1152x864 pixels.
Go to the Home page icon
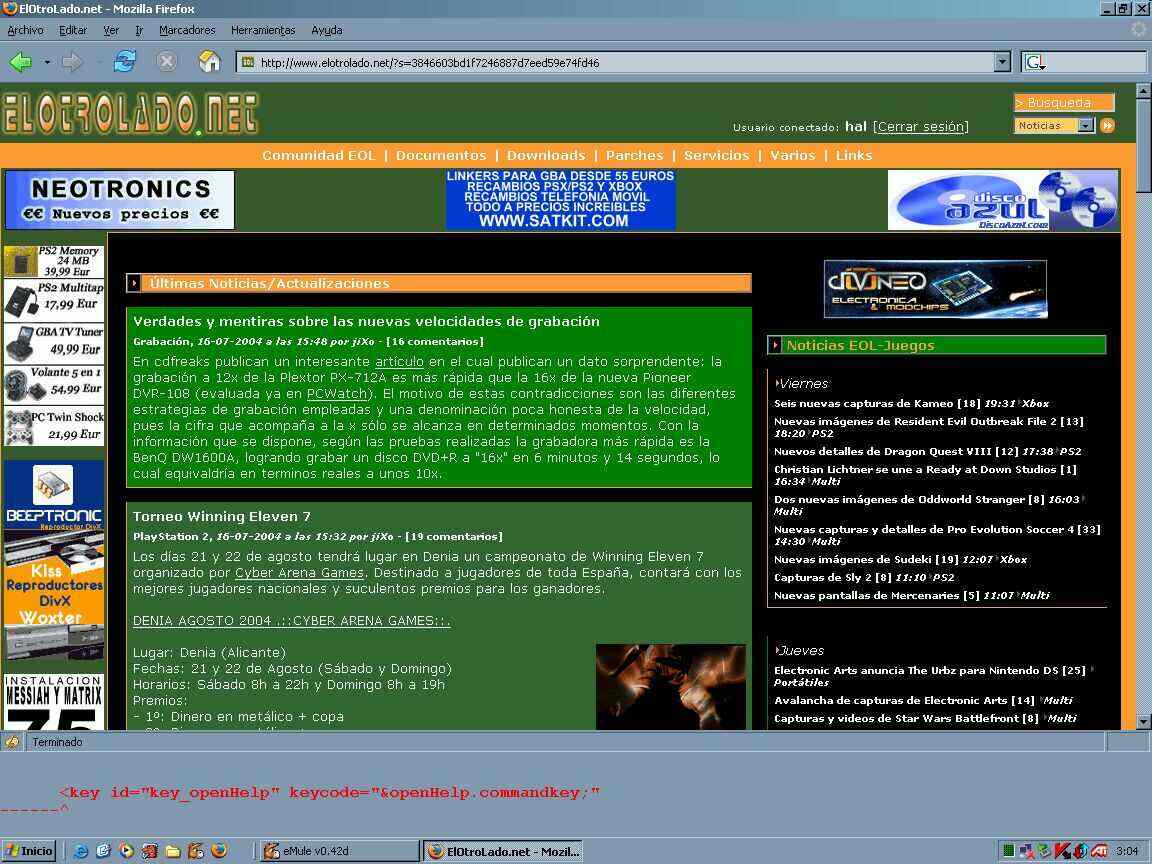click(209, 62)
